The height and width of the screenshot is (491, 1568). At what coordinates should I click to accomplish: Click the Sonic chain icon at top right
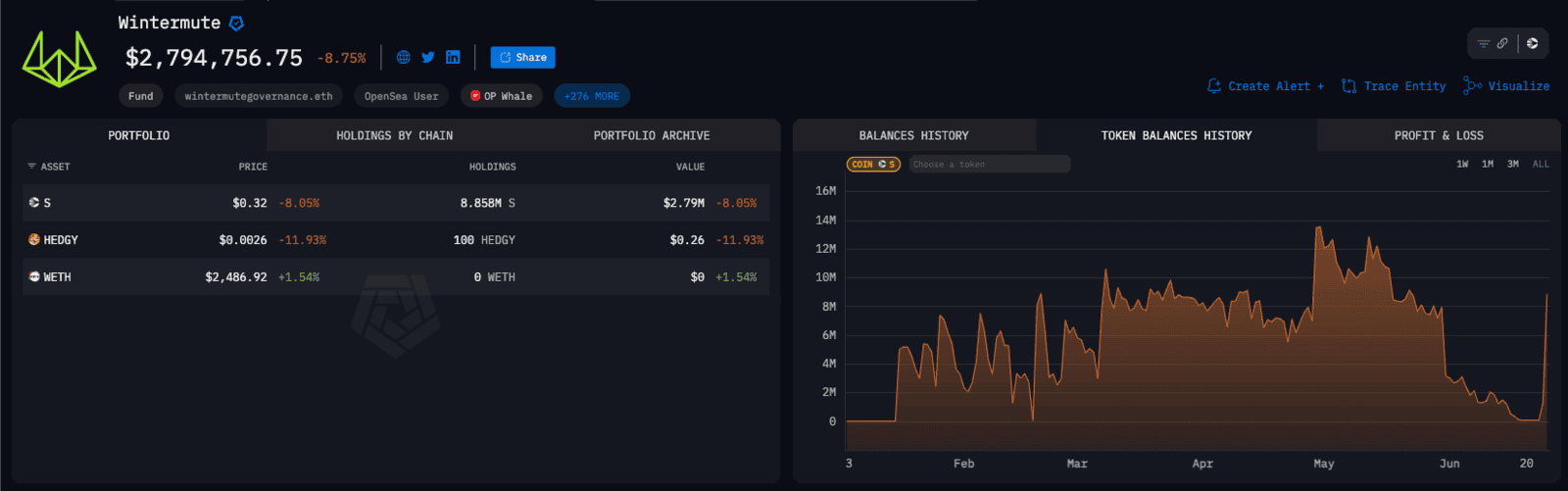pos(1533,43)
